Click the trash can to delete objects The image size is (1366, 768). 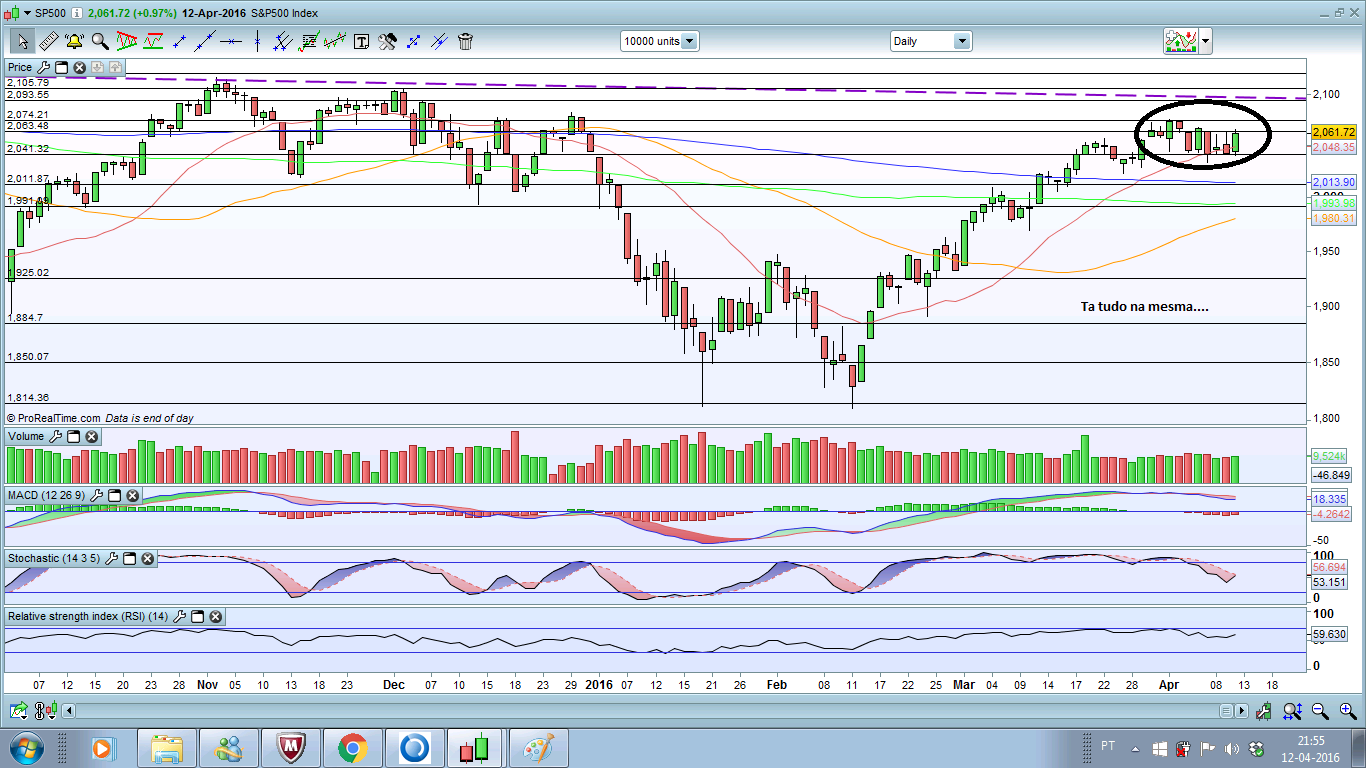point(465,41)
